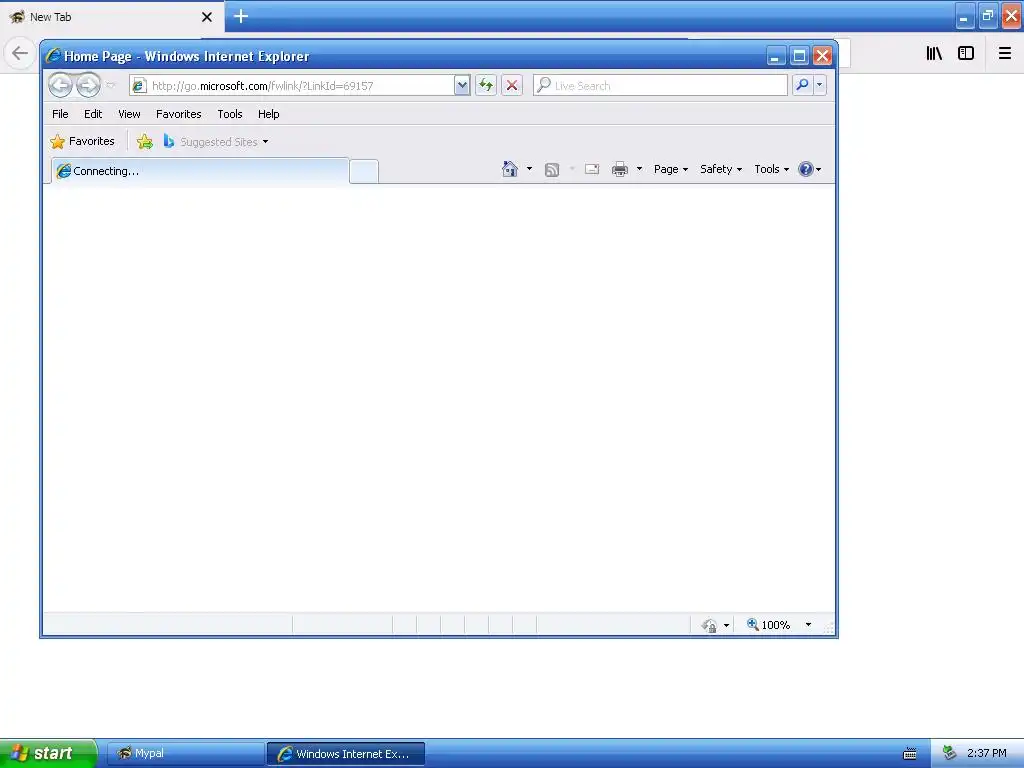Click the Internet Explorer address bar URL
The image size is (1024, 768).
pyautogui.click(x=262, y=86)
